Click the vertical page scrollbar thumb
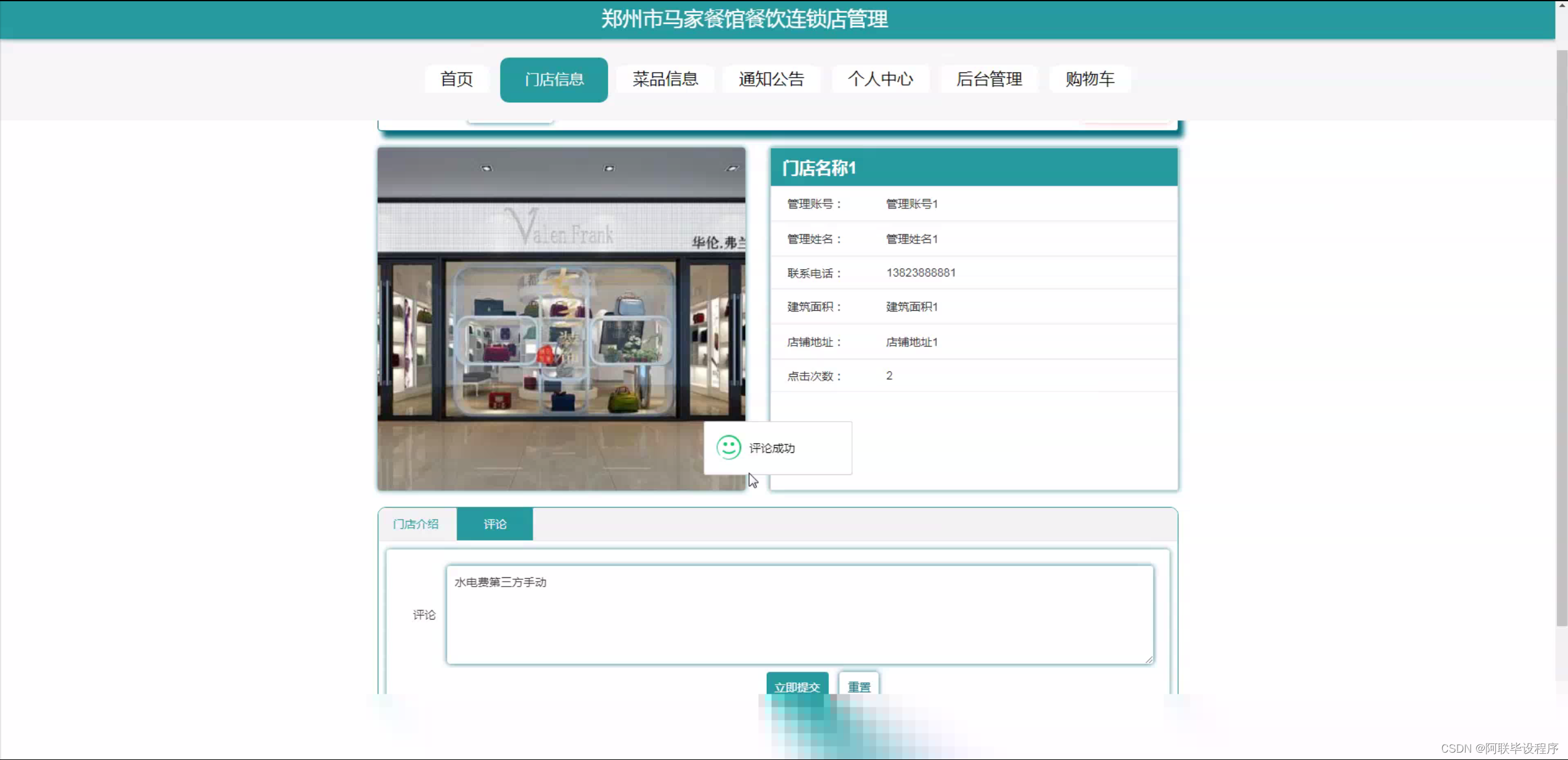The image size is (1568, 760). pos(1561,337)
